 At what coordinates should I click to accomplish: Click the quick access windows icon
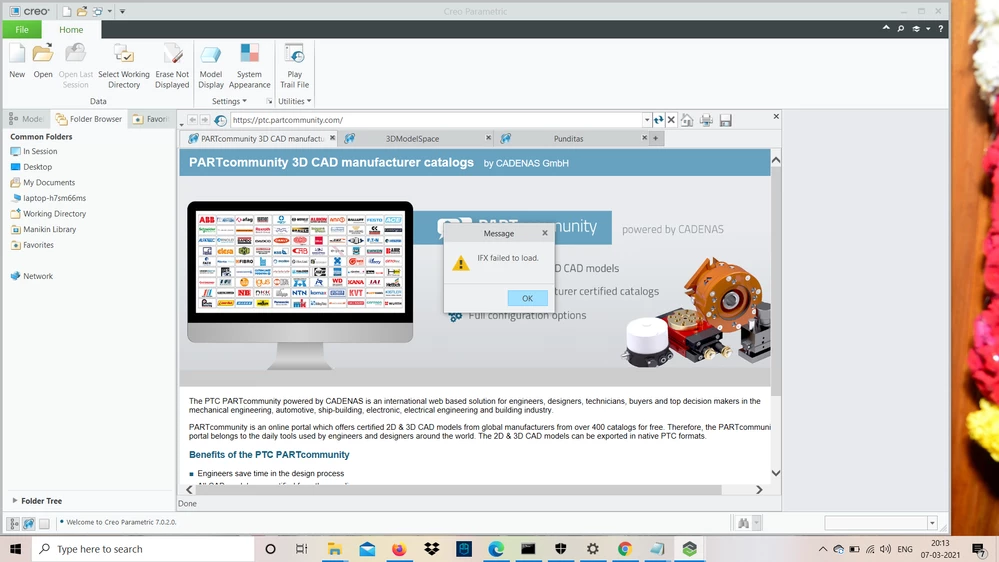[97, 11]
